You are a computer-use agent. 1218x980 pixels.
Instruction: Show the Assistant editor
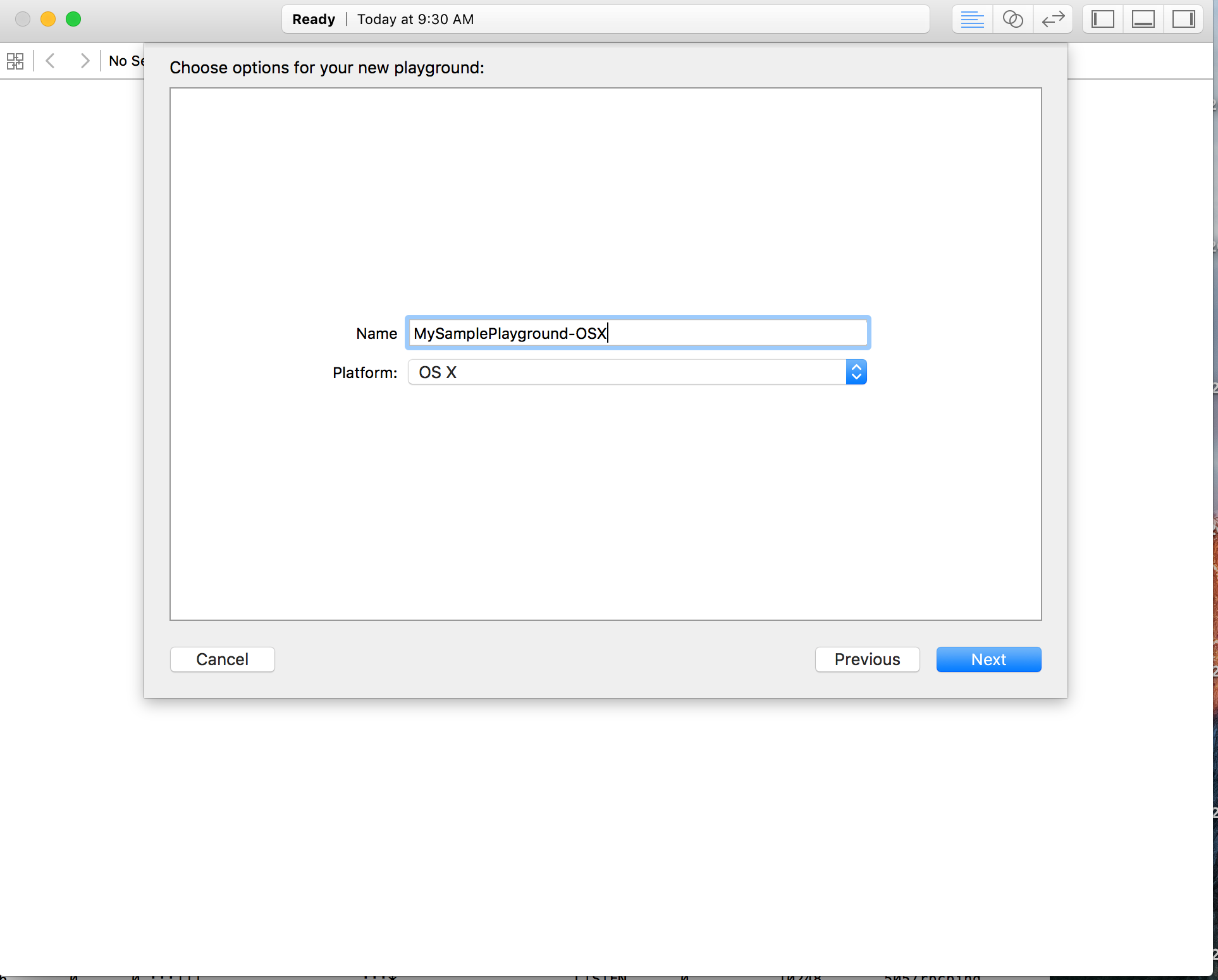tap(1012, 20)
